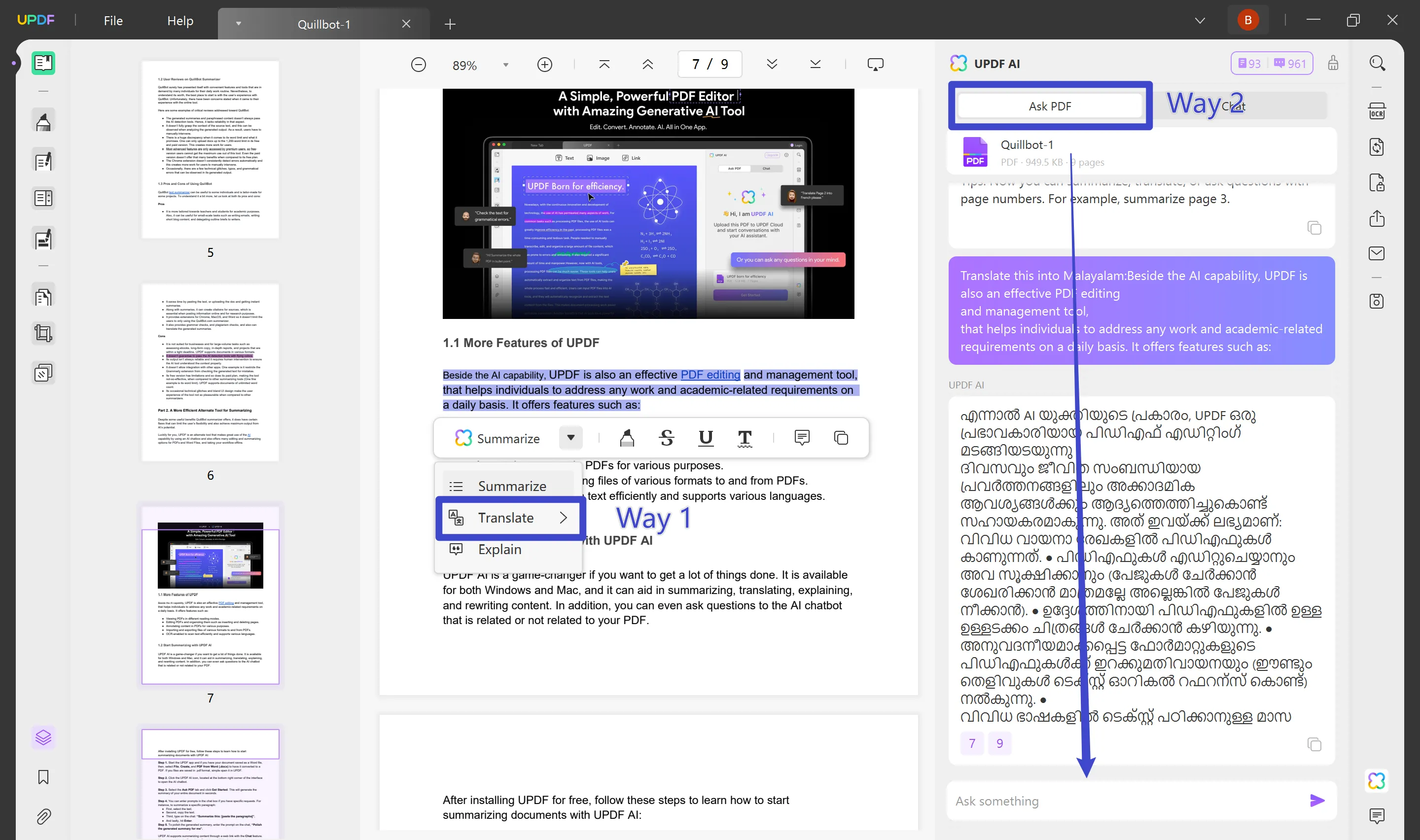
Task: Apply strikethrough from the selection toolbar
Action: pos(666,438)
